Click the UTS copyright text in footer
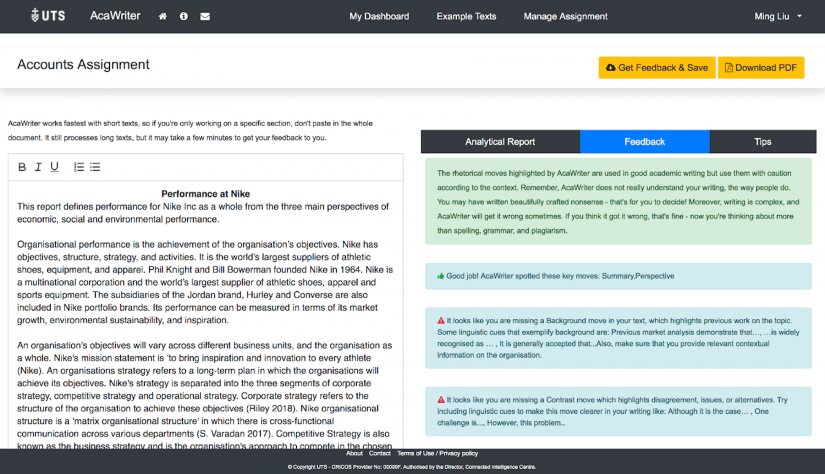This screenshot has width=825, height=474. coord(412,467)
